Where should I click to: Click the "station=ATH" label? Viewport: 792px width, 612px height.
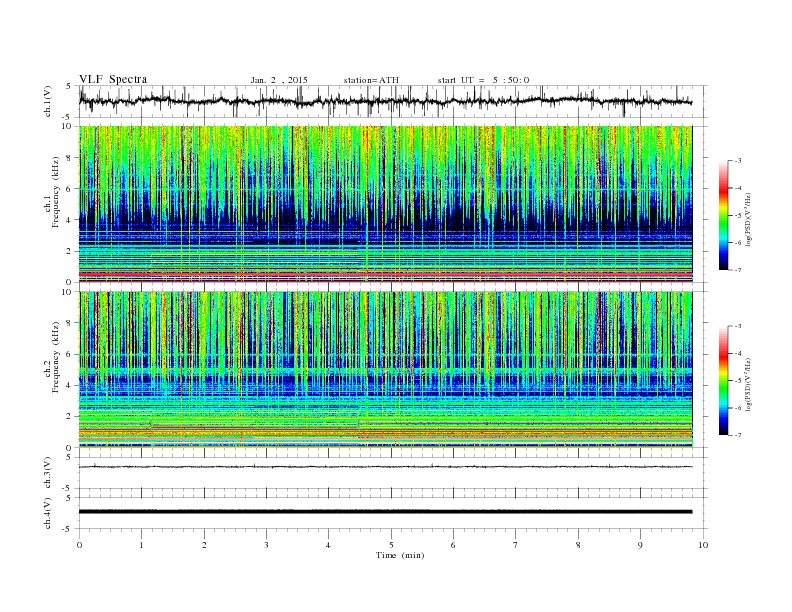(371, 80)
